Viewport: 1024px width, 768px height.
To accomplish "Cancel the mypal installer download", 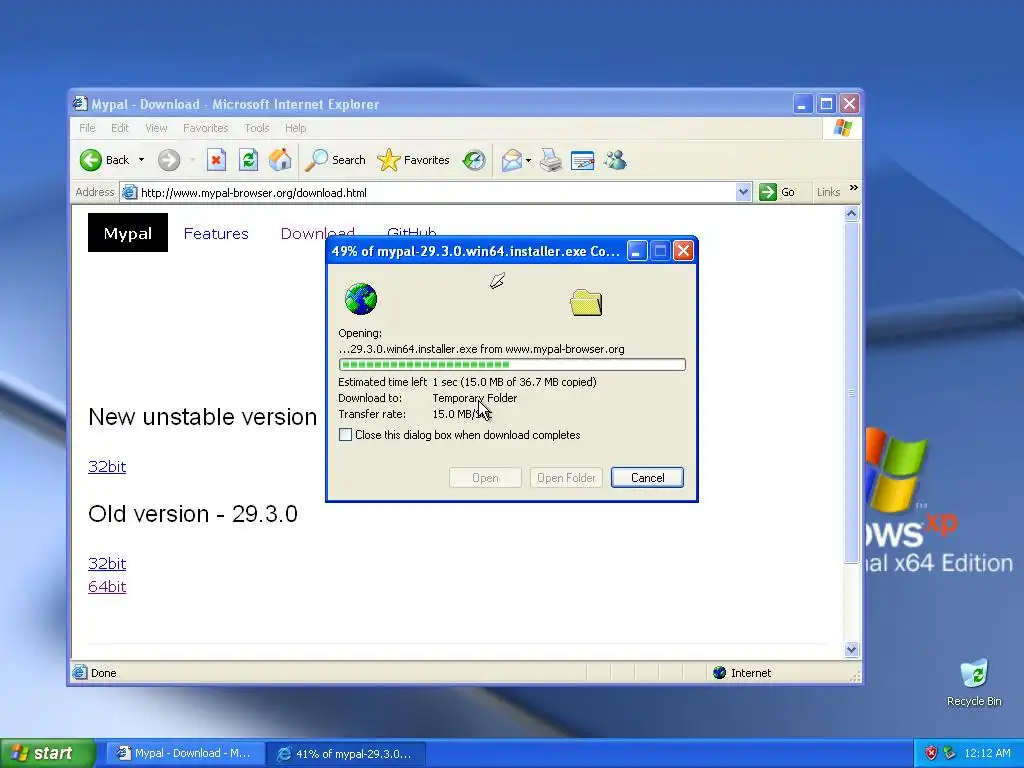I will [647, 477].
